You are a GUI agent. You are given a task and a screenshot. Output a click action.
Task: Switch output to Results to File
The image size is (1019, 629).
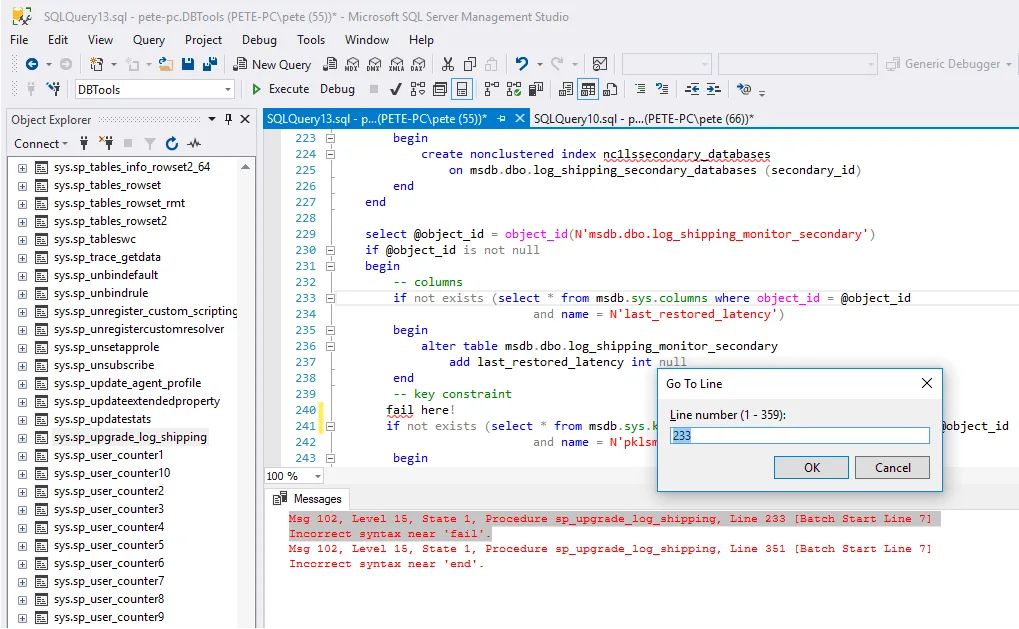[610, 89]
